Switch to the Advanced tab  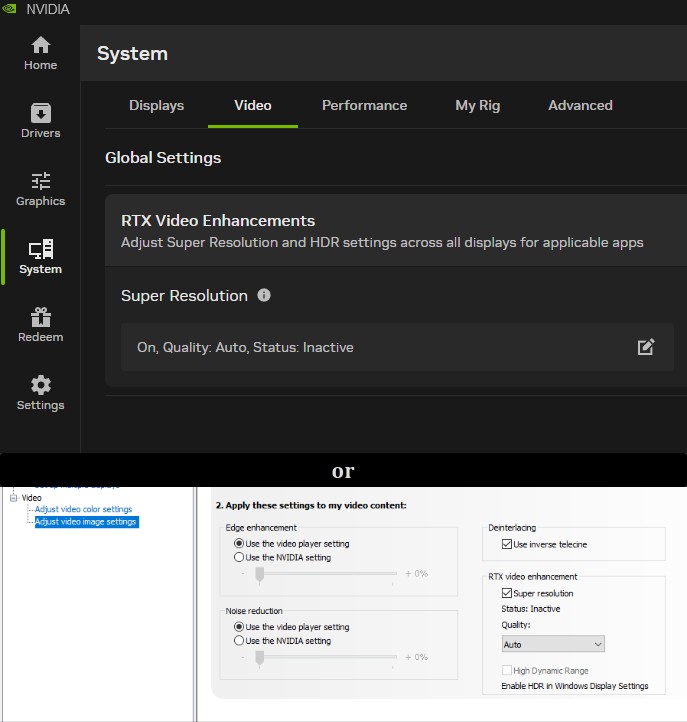tap(580, 105)
